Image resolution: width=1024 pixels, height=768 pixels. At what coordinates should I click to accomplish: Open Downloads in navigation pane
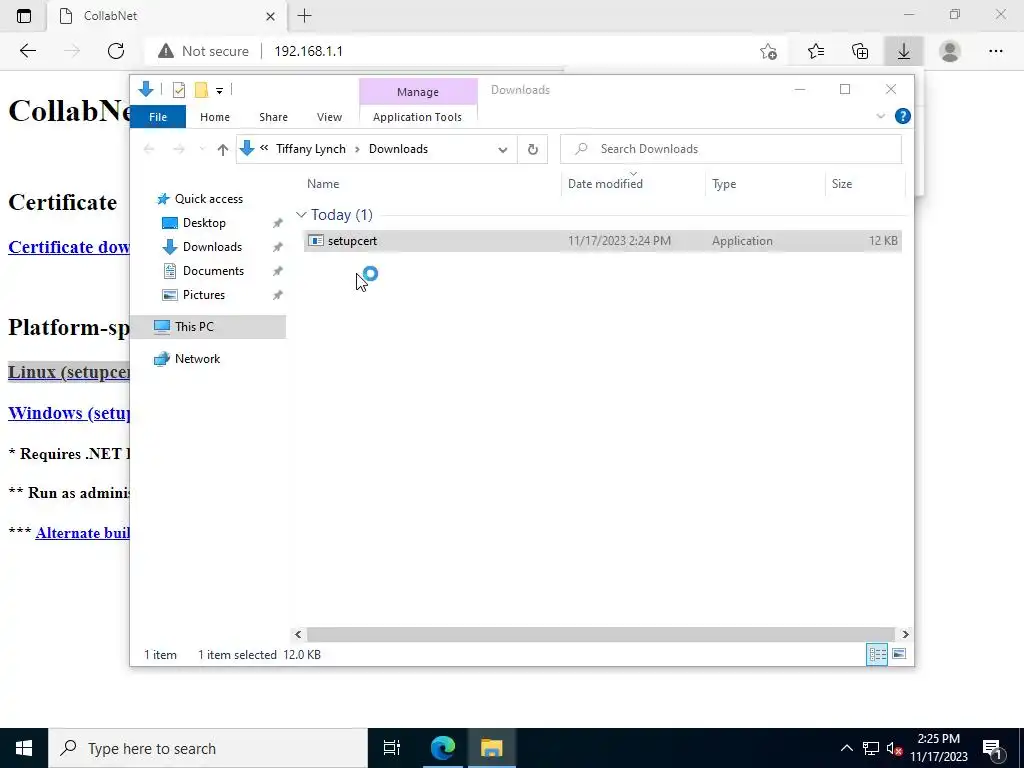tap(212, 247)
